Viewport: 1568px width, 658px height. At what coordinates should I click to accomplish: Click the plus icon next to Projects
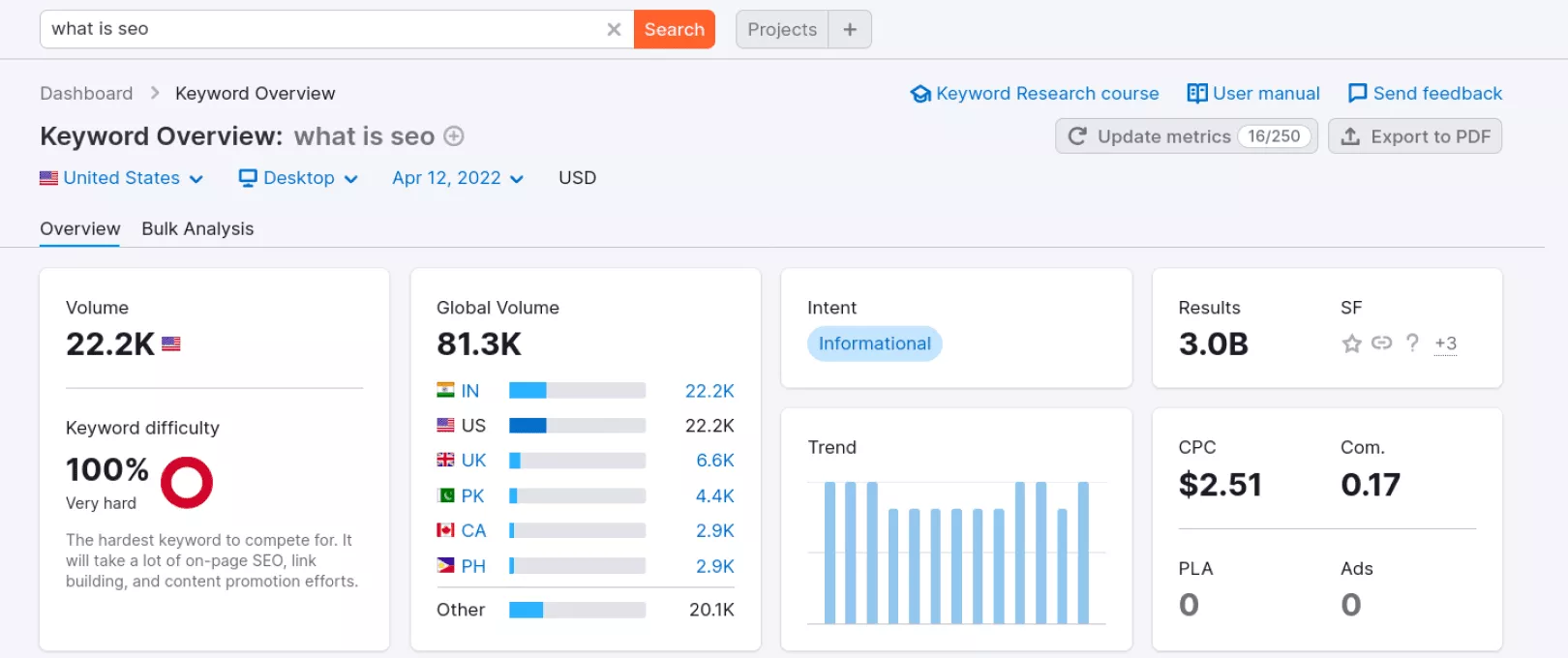pos(850,30)
